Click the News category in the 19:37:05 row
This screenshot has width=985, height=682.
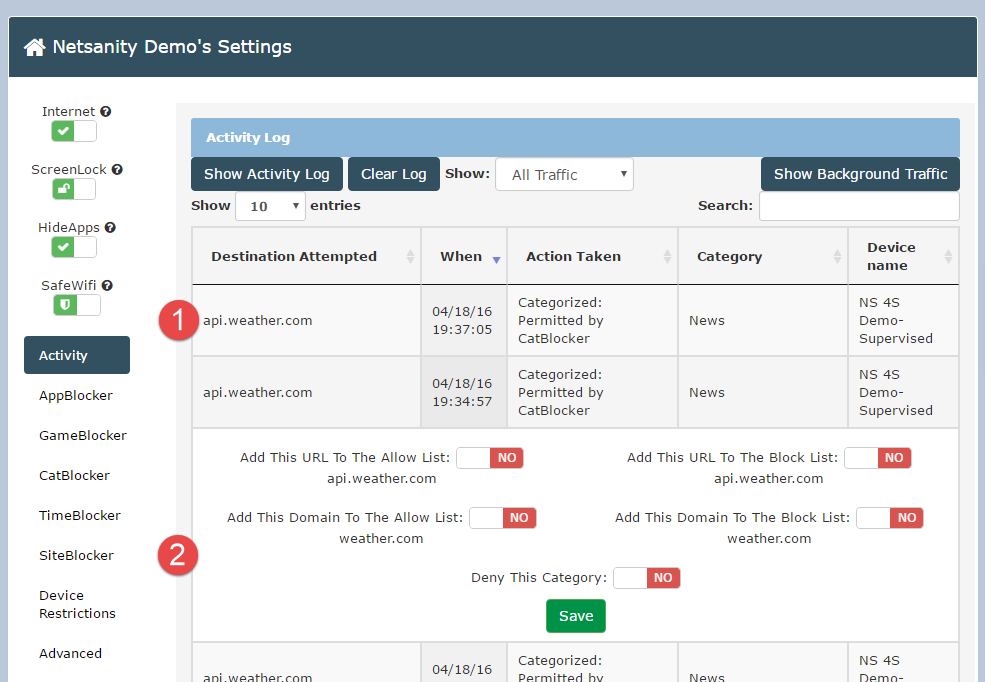pos(707,320)
